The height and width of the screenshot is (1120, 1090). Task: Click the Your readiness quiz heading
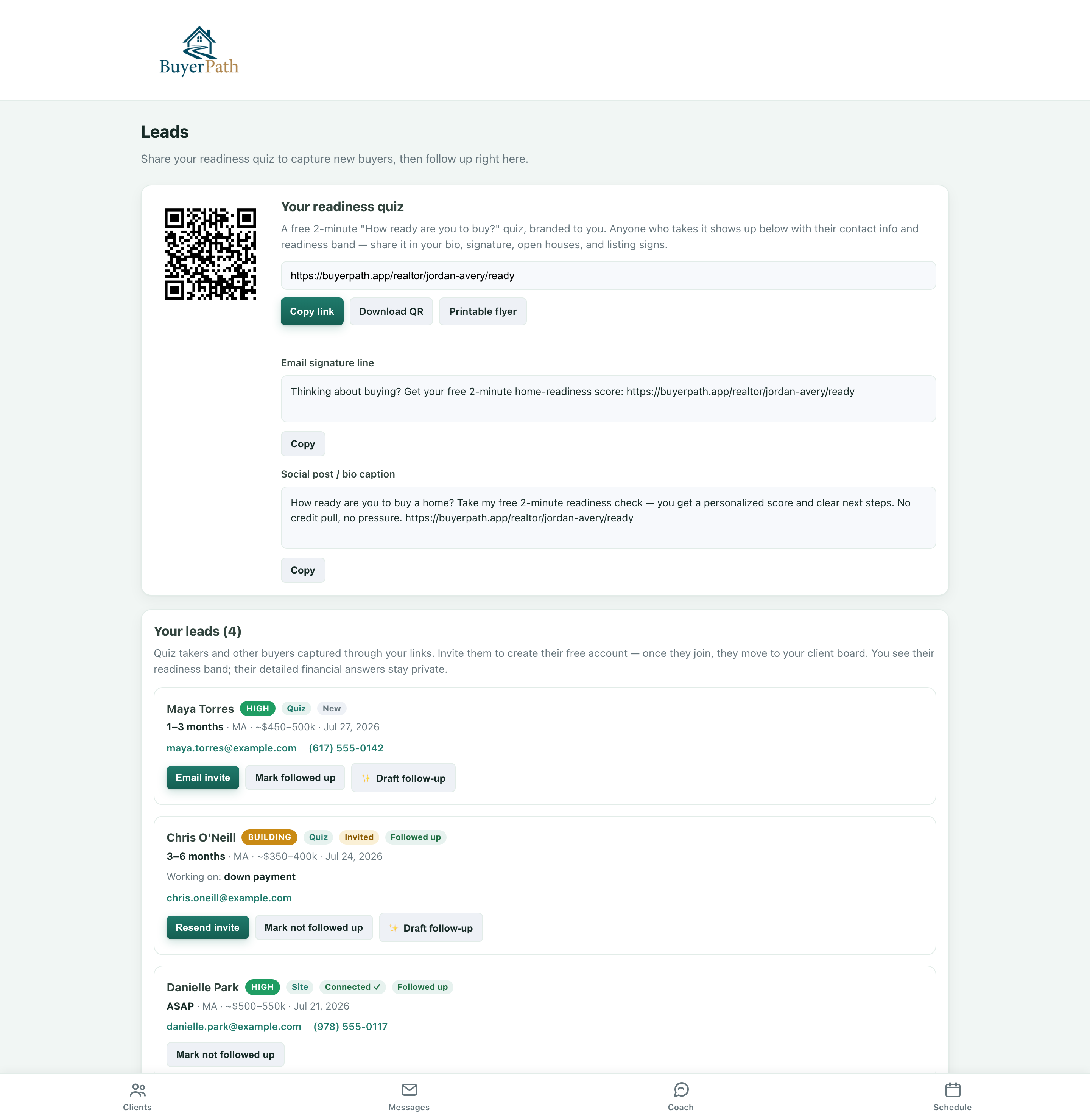coord(343,207)
